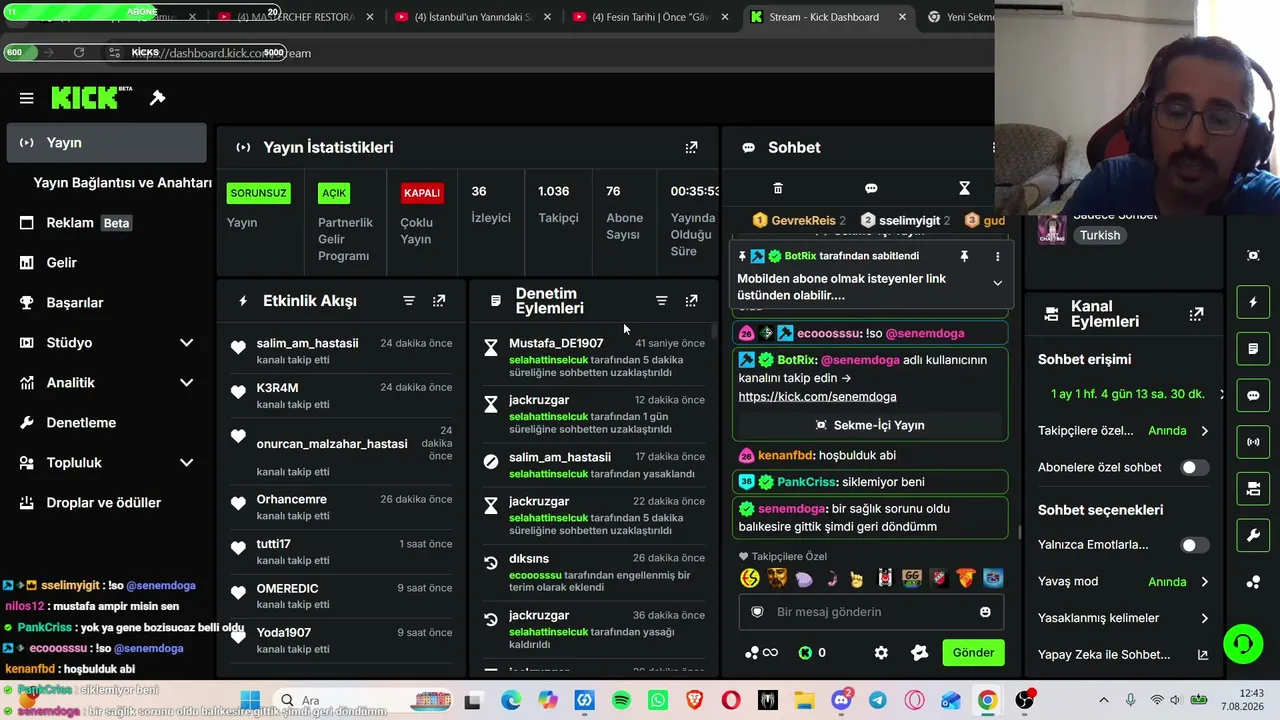
Task: Open Yapay Zeka ile Sohbet link
Action: 1123,655
